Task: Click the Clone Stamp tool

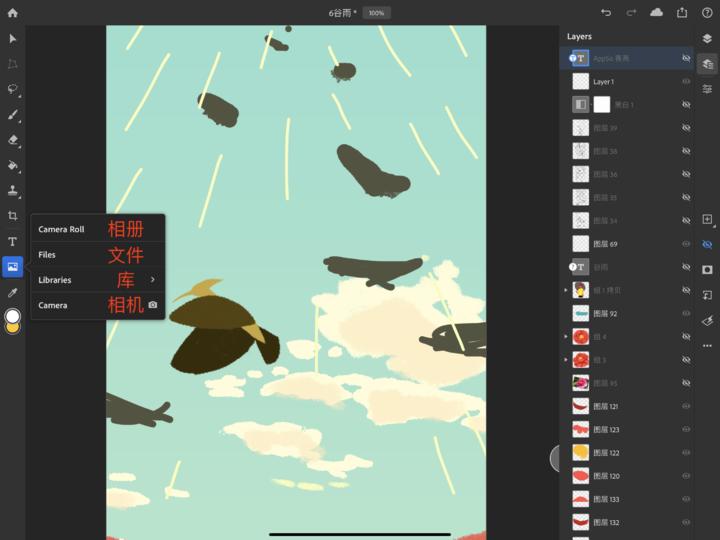Action: pyautogui.click(x=13, y=190)
